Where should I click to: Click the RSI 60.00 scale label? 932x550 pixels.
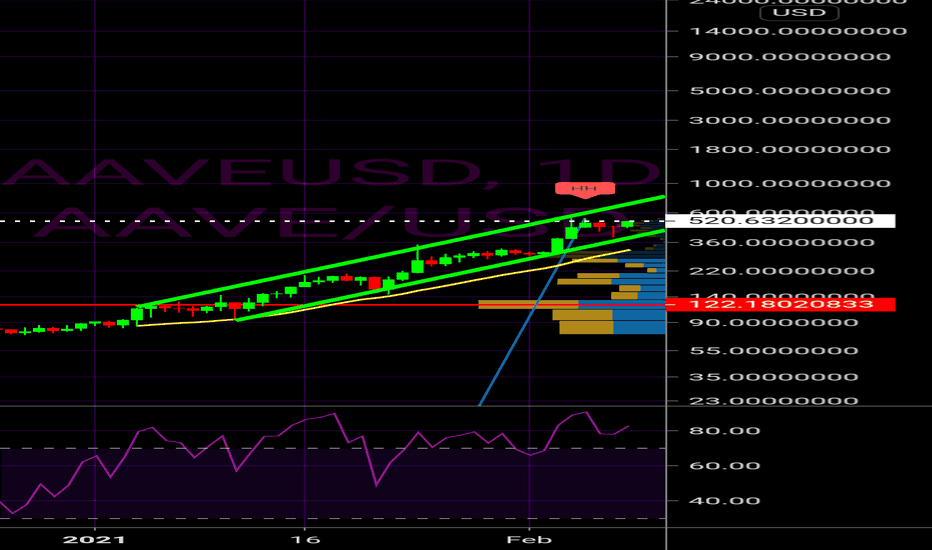pyautogui.click(x=725, y=466)
